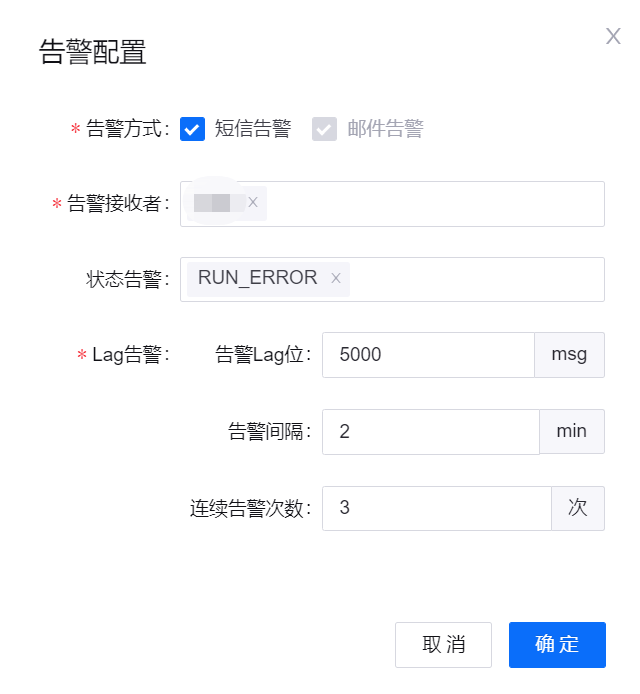Screen dimensions: 640x694
Task: Click empty area of 告警接收者 field
Action: click(x=430, y=204)
